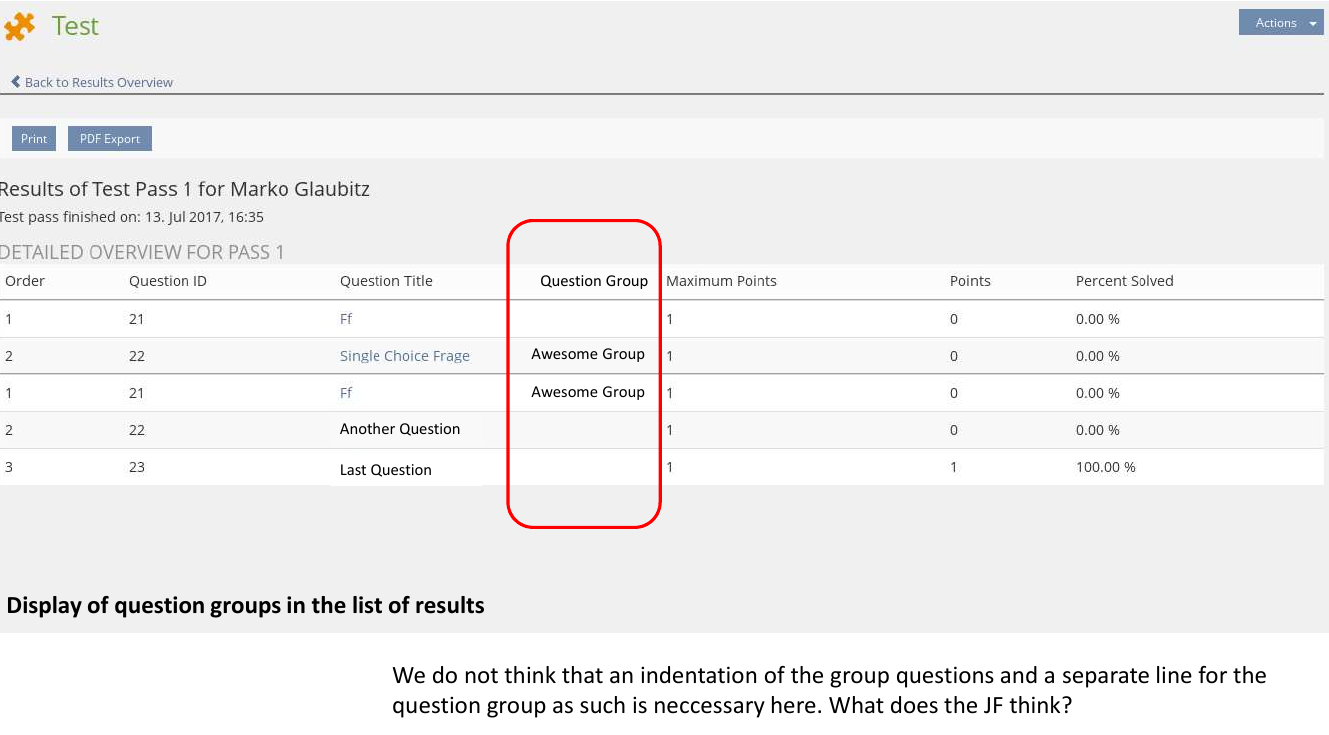Click the 100.00 % cell for Last Question
Image resolution: width=1329 pixels, height=735 pixels.
[1105, 467]
